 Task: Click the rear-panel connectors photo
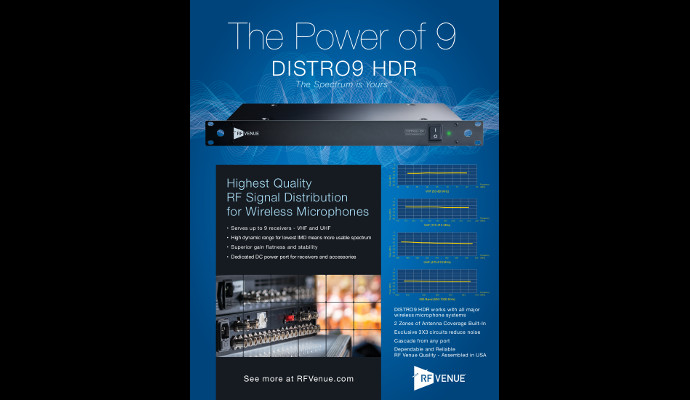tap(298, 316)
